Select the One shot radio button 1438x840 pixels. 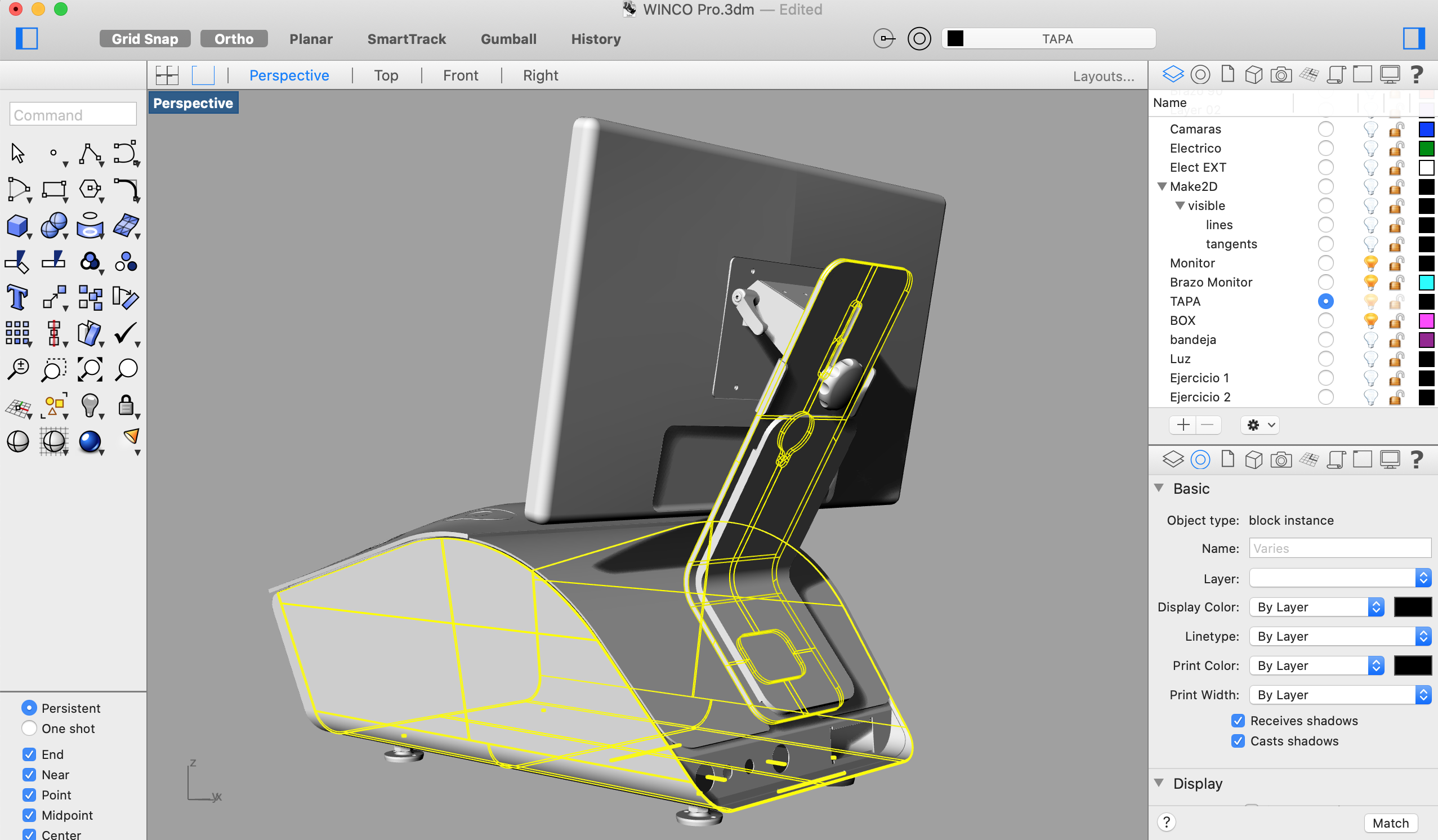pyautogui.click(x=29, y=728)
